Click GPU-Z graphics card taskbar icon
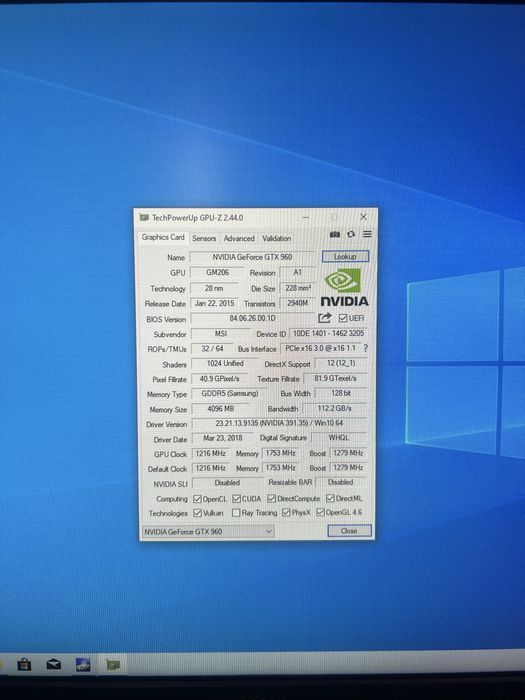The image size is (525, 700). coord(113,665)
